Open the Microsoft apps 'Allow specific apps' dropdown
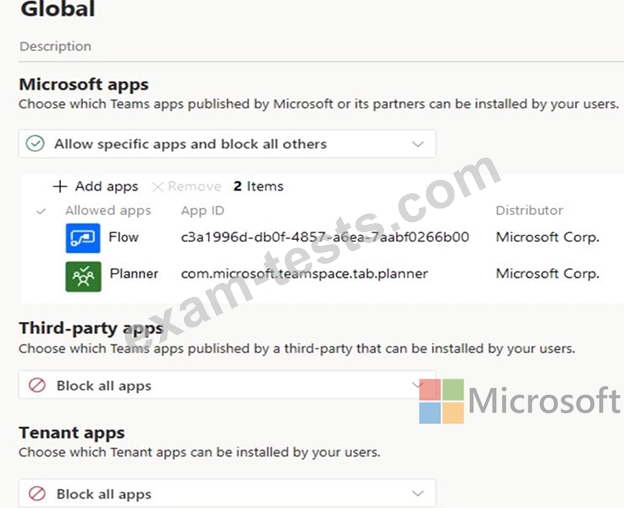Screen dimensions: 624x508 (x=227, y=144)
